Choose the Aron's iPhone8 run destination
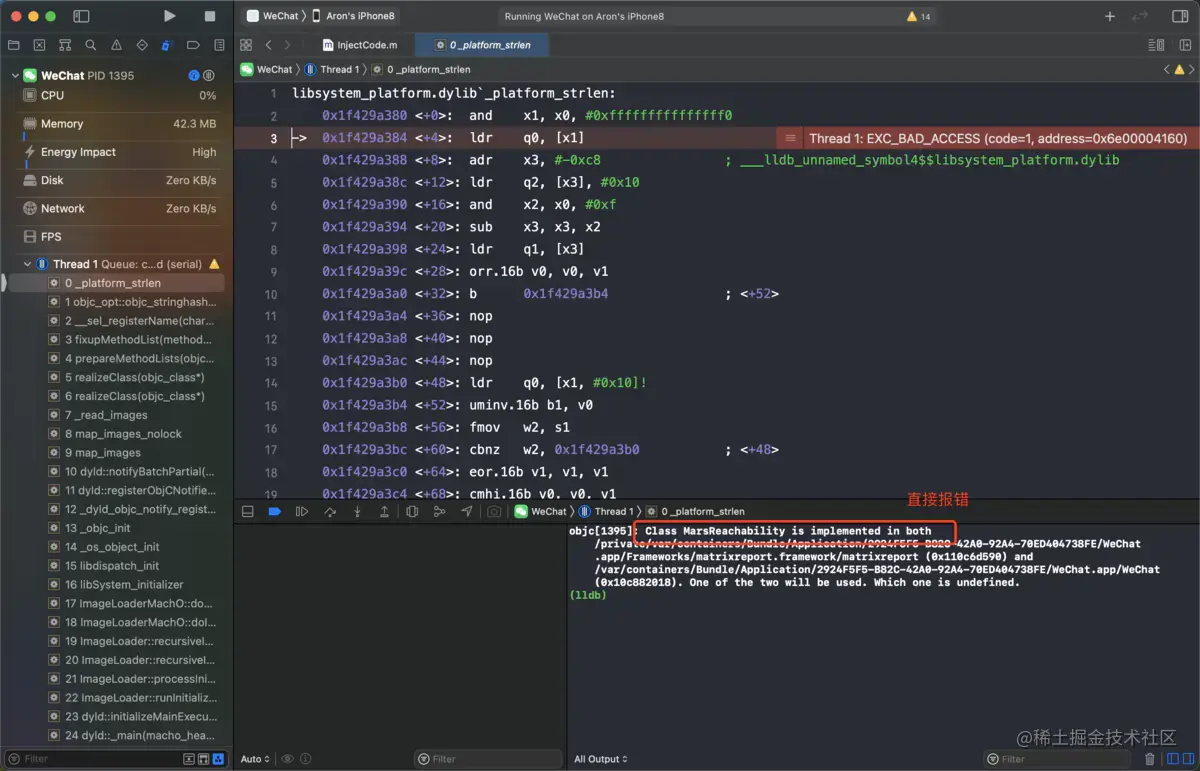This screenshot has width=1200, height=771. click(x=352, y=16)
